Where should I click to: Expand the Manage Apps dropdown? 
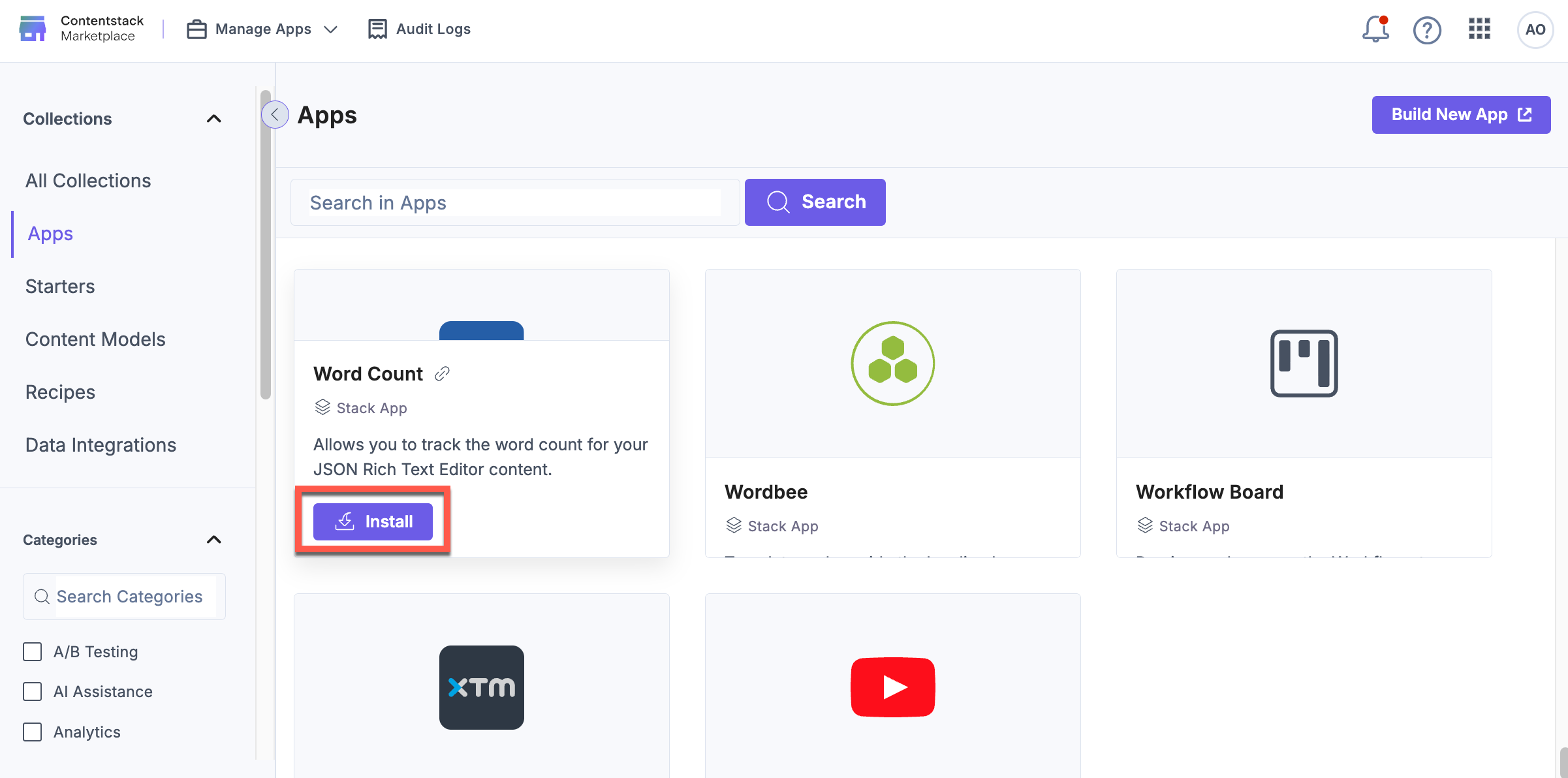click(x=262, y=29)
